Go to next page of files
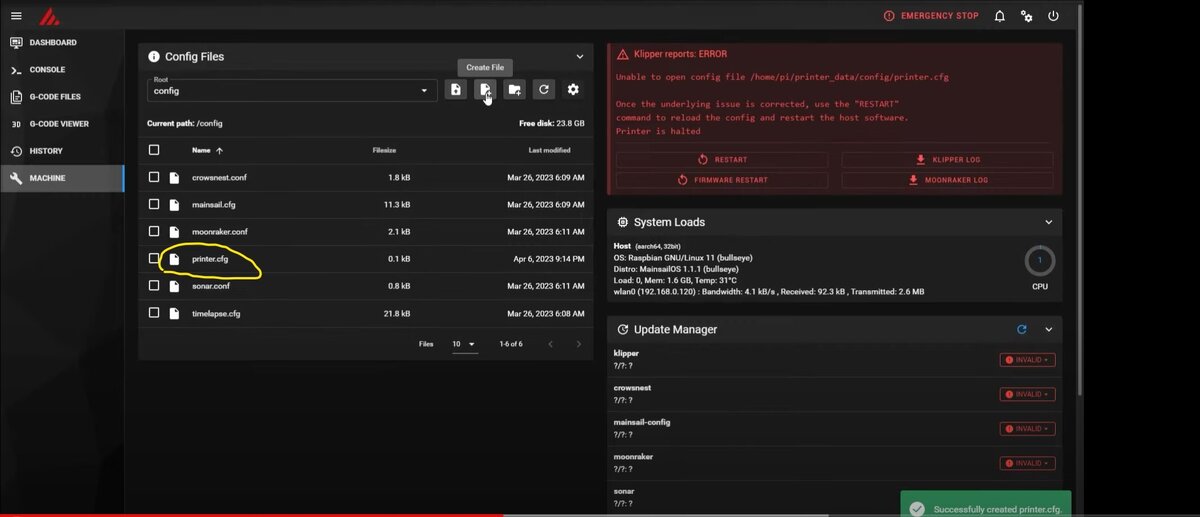This screenshot has height=517, width=1200. click(578, 344)
